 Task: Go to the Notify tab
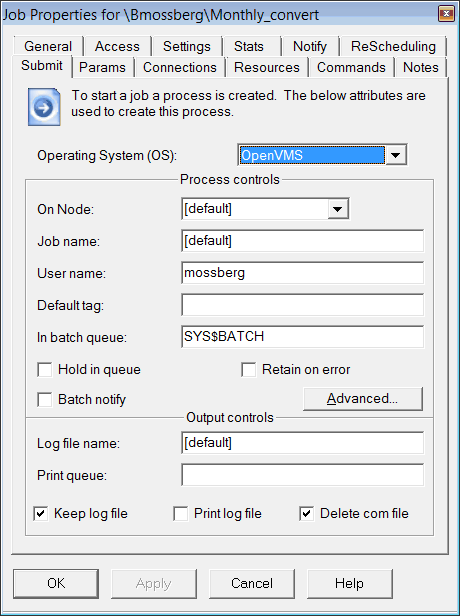pos(310,46)
